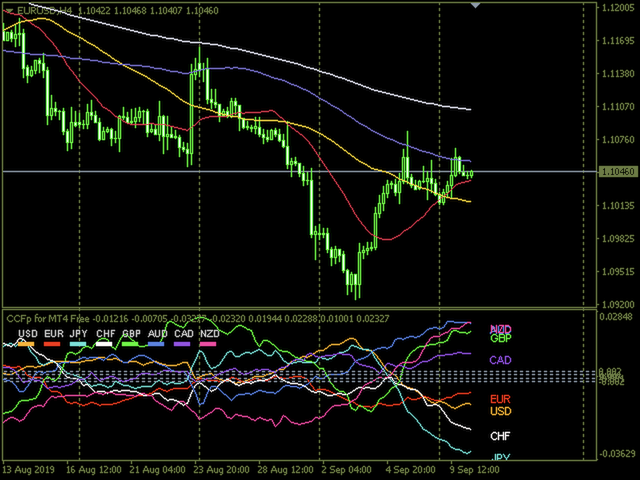The width and height of the screenshot is (640, 480).
Task: Select the cyan JPY legend swatch
Action: click(79, 343)
